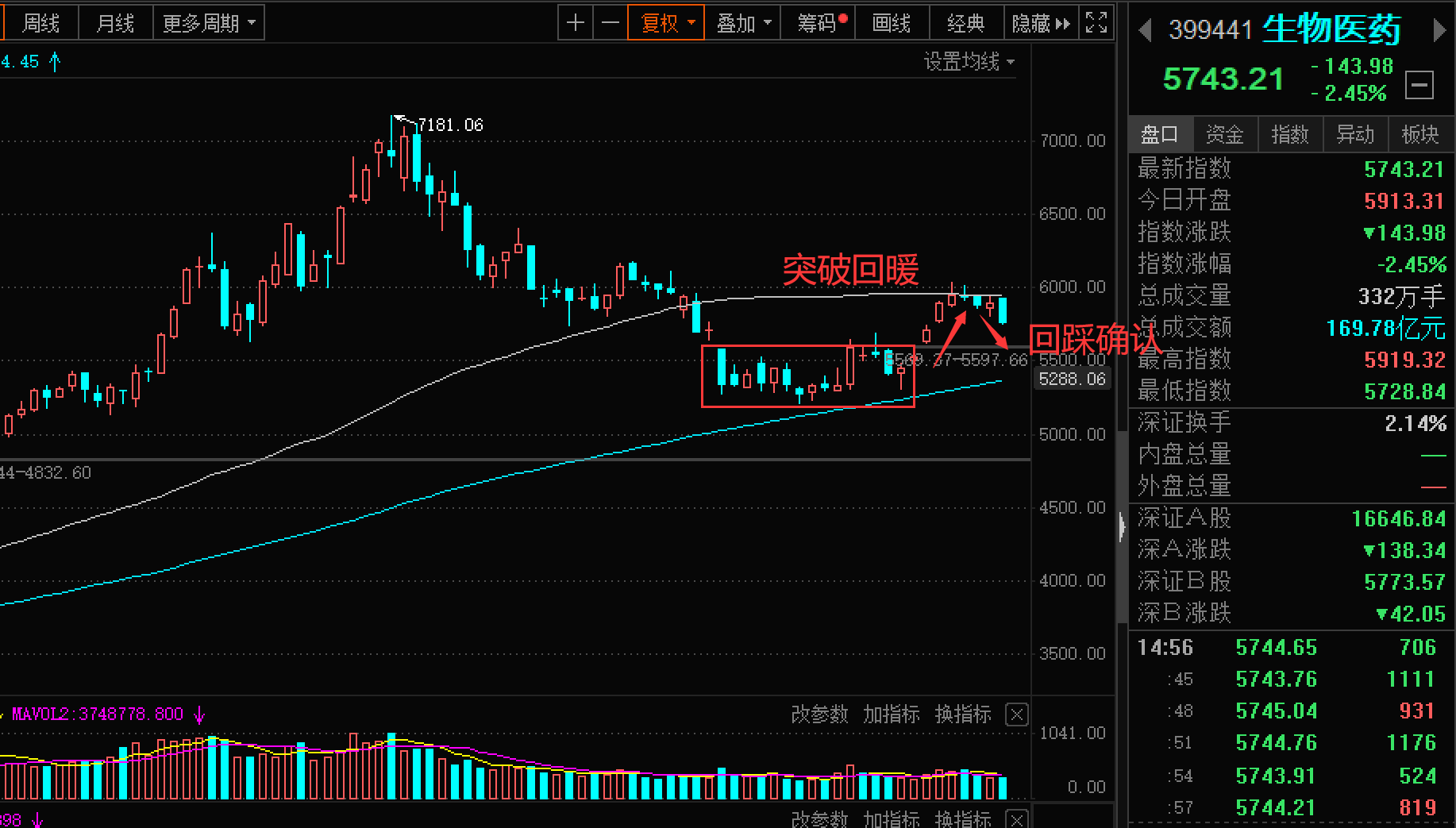Select the 月线 monthly chart tab
Image resolution: width=1456 pixels, height=828 pixels.
115,23
